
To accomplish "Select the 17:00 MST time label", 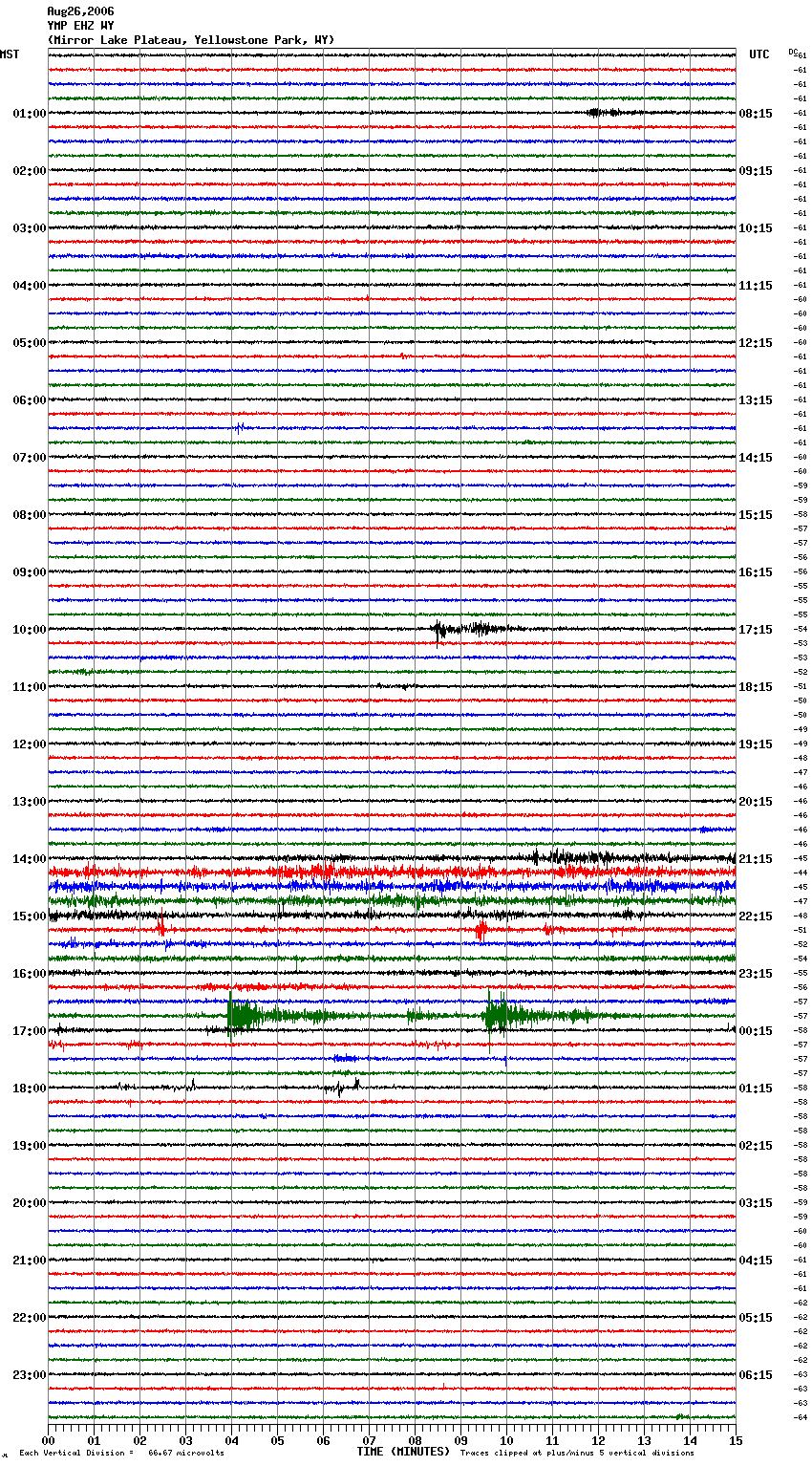I will (30, 1031).
